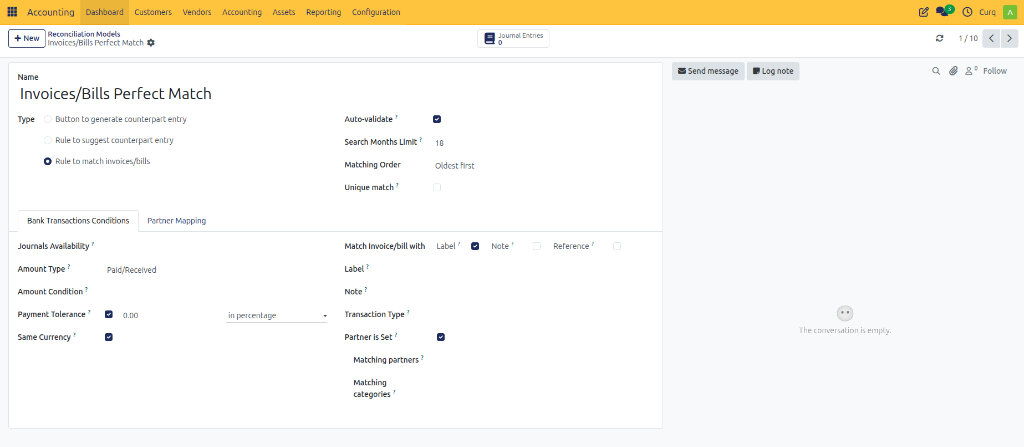Open the main apps grid menu

click(12, 12)
